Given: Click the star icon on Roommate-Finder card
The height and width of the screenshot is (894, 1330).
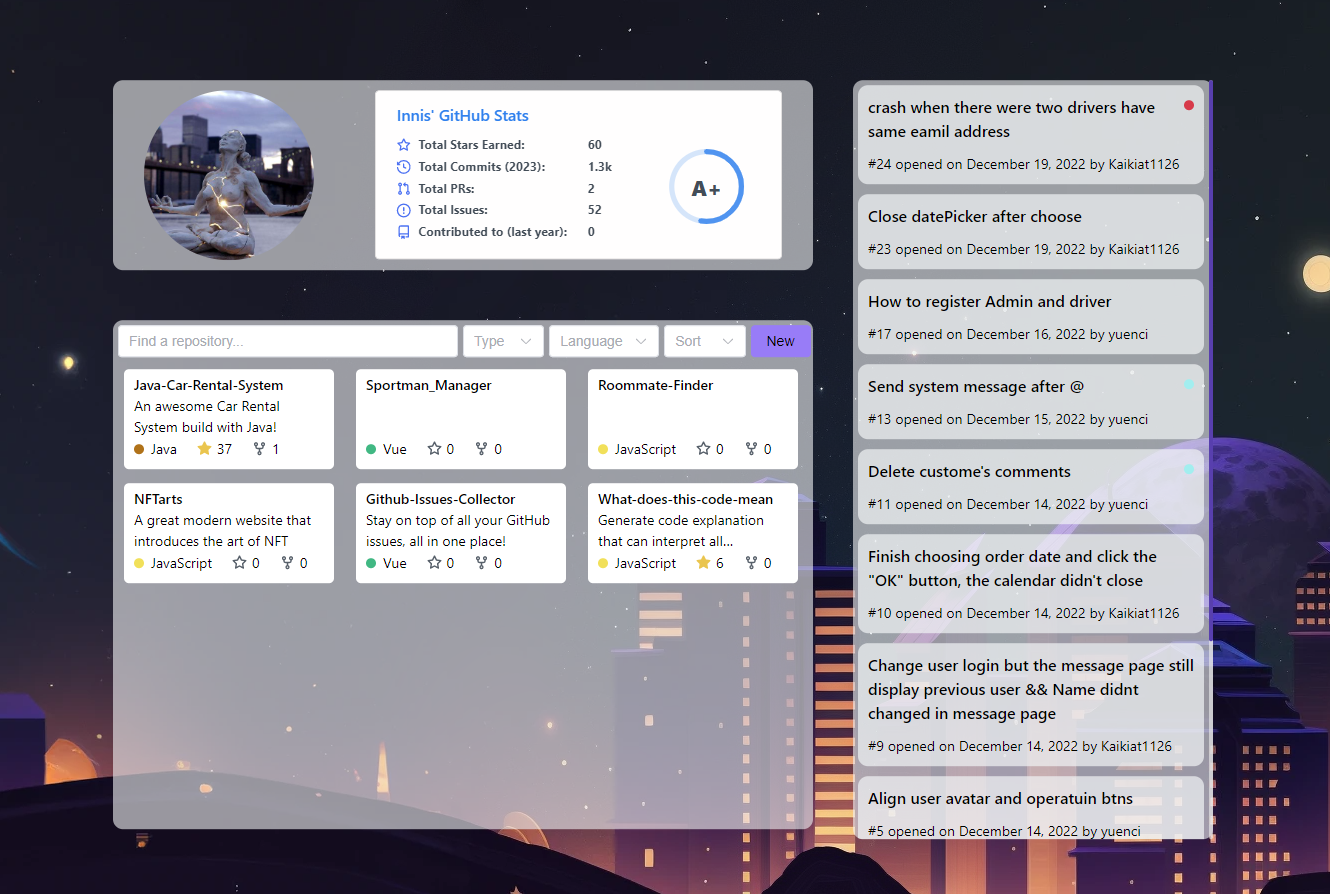Looking at the screenshot, I should 703,449.
